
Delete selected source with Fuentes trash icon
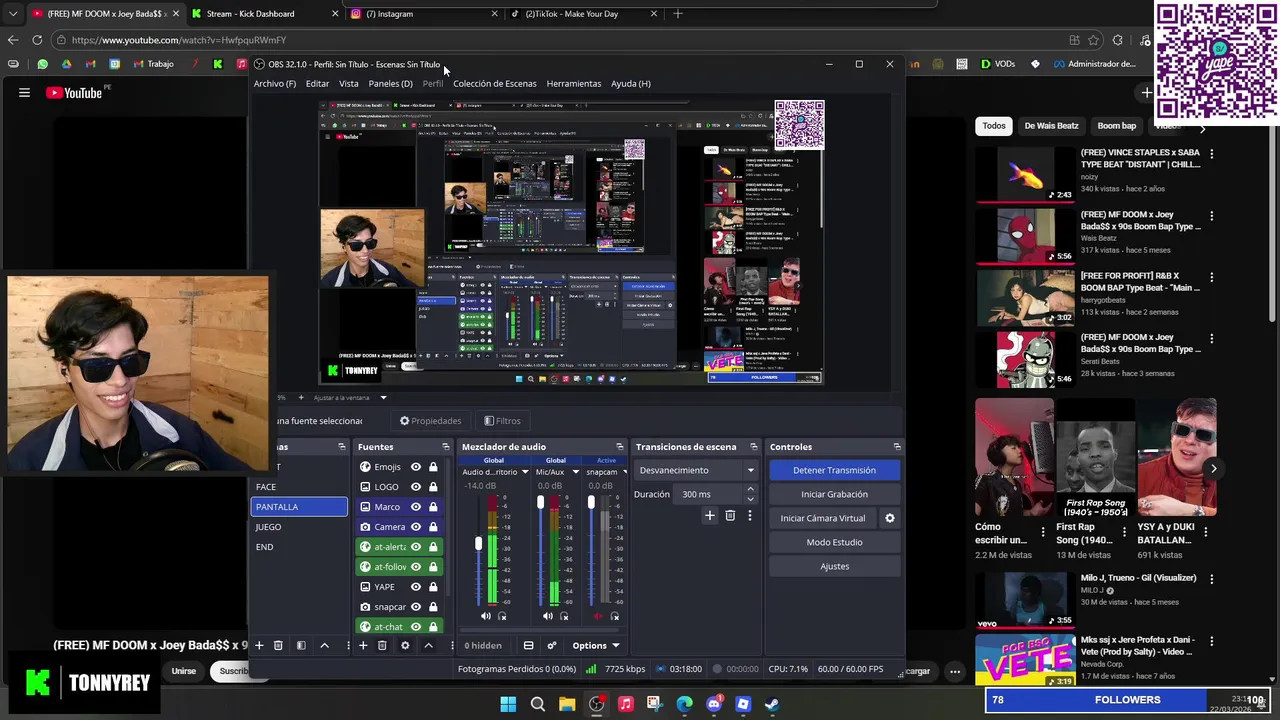click(x=382, y=646)
